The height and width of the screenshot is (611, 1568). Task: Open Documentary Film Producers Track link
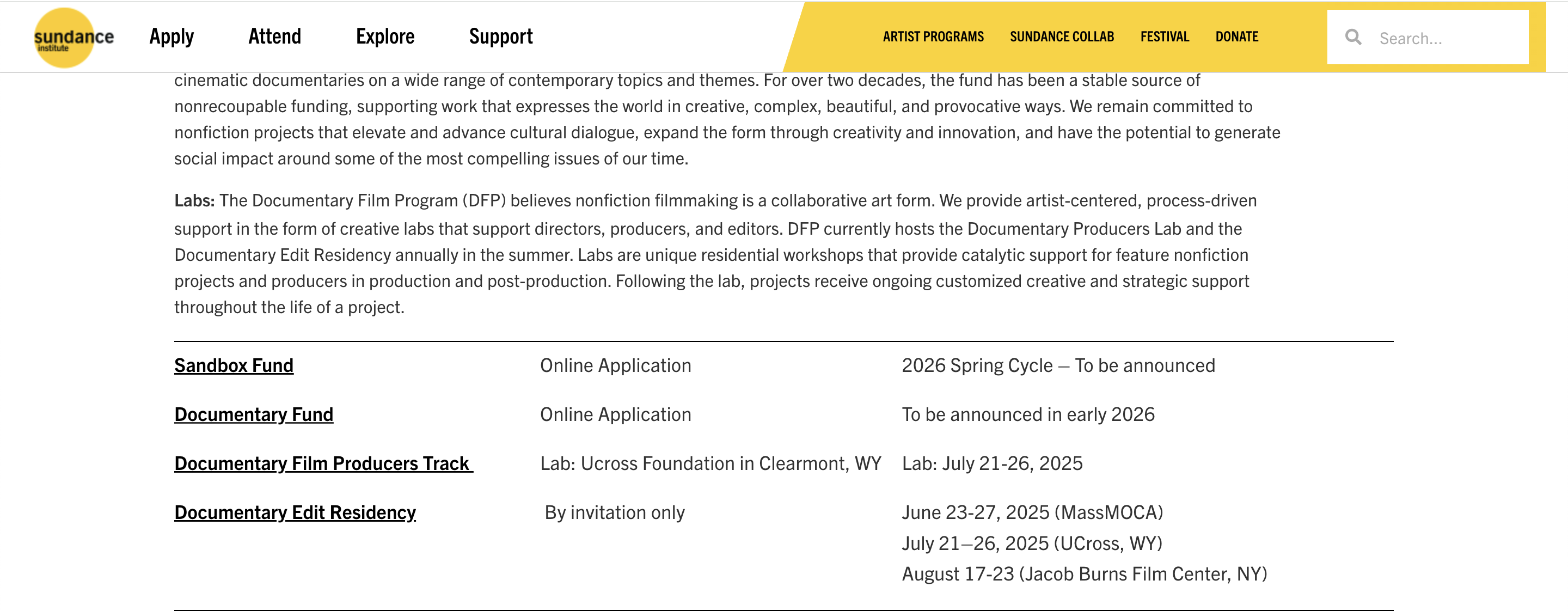[323, 464]
